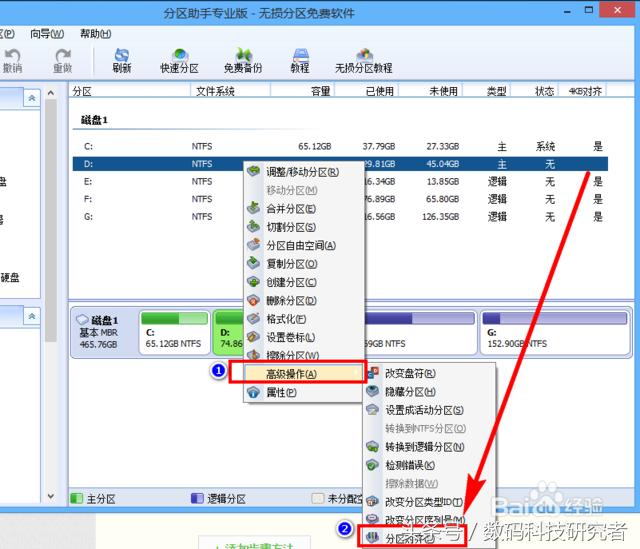
Task: Click icon beside 格式化(F)
Action: coord(253,318)
